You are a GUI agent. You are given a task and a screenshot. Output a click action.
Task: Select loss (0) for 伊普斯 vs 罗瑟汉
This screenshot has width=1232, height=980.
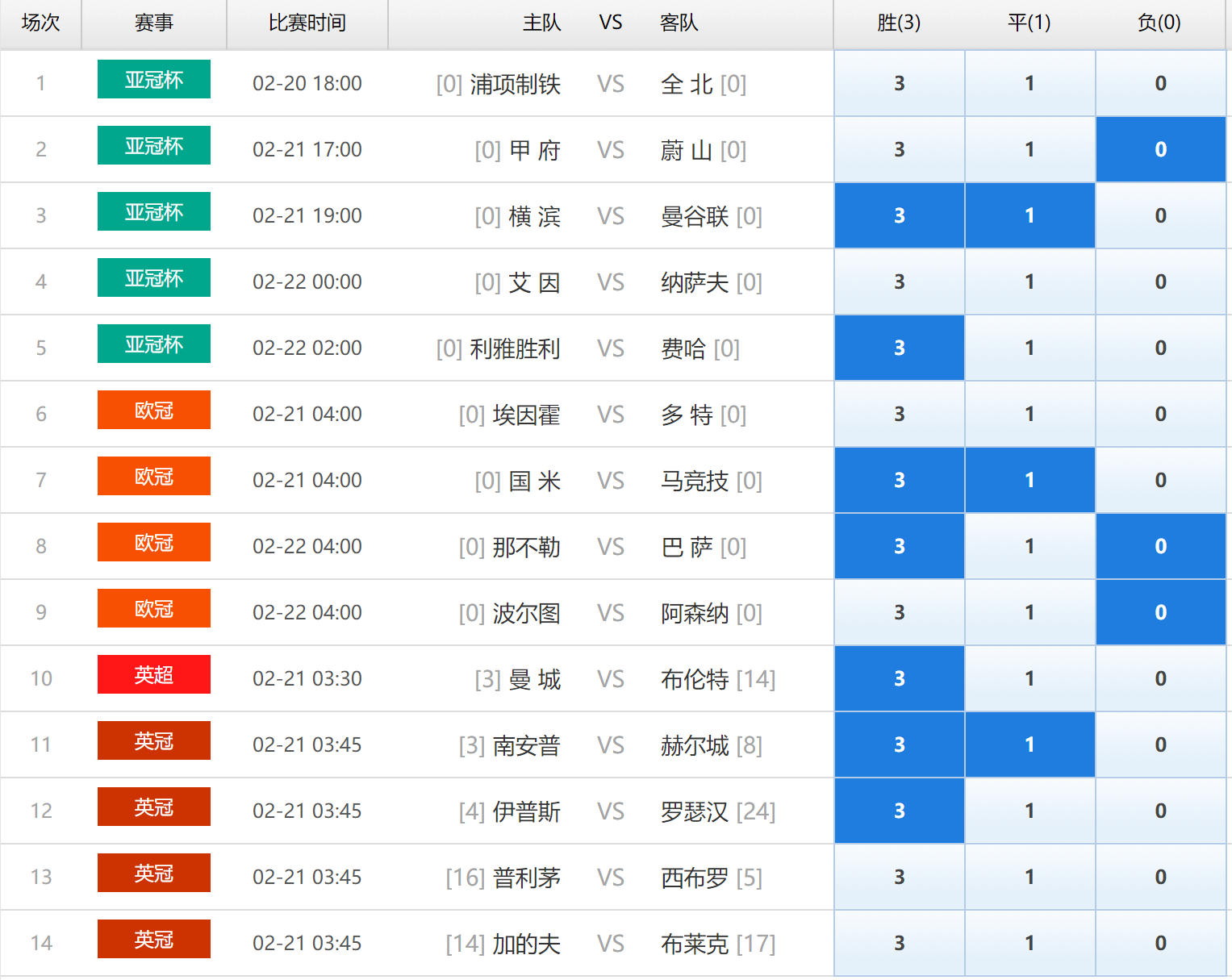pos(1160,811)
